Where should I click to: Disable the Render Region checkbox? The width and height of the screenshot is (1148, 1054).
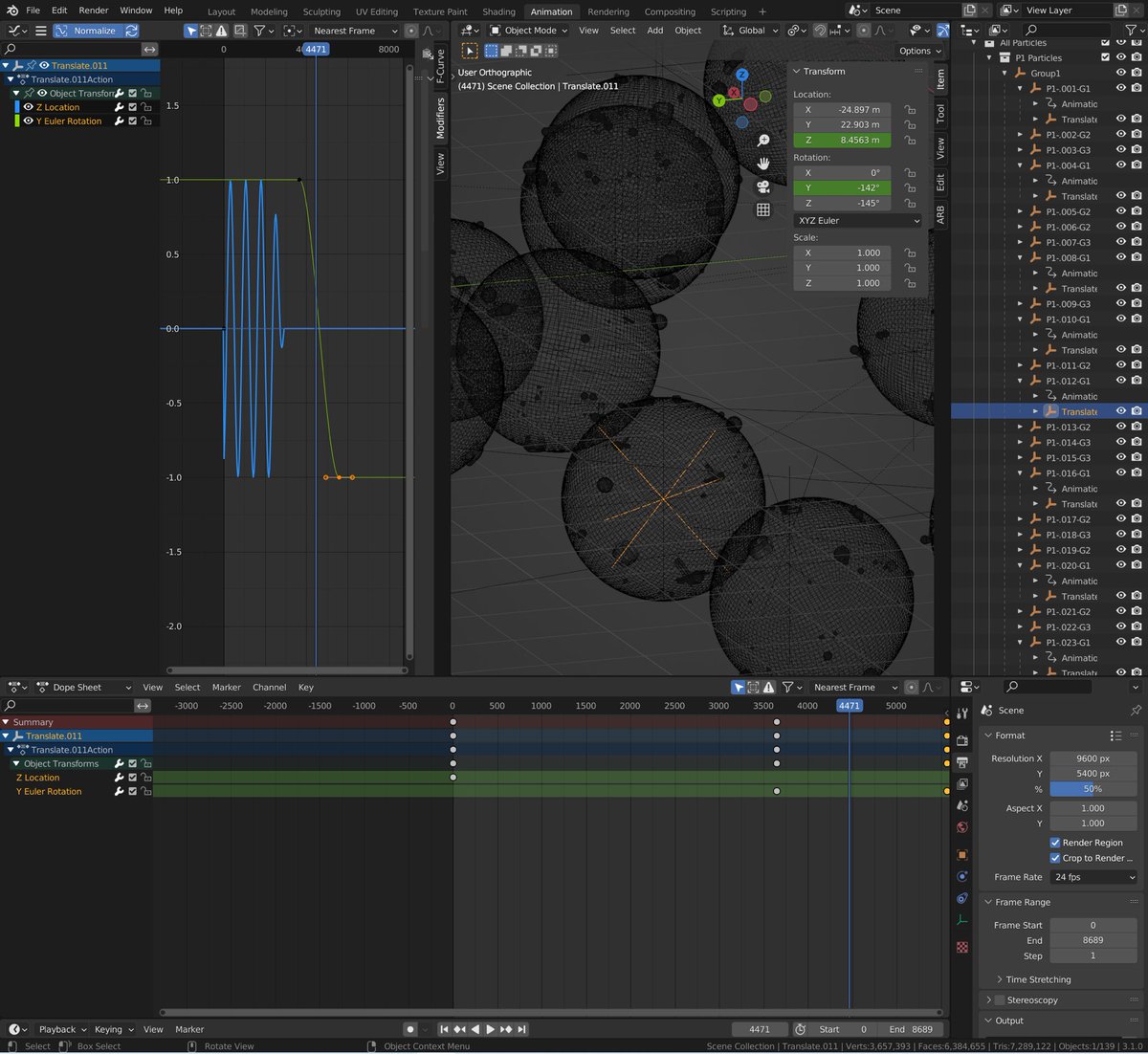coord(1055,843)
